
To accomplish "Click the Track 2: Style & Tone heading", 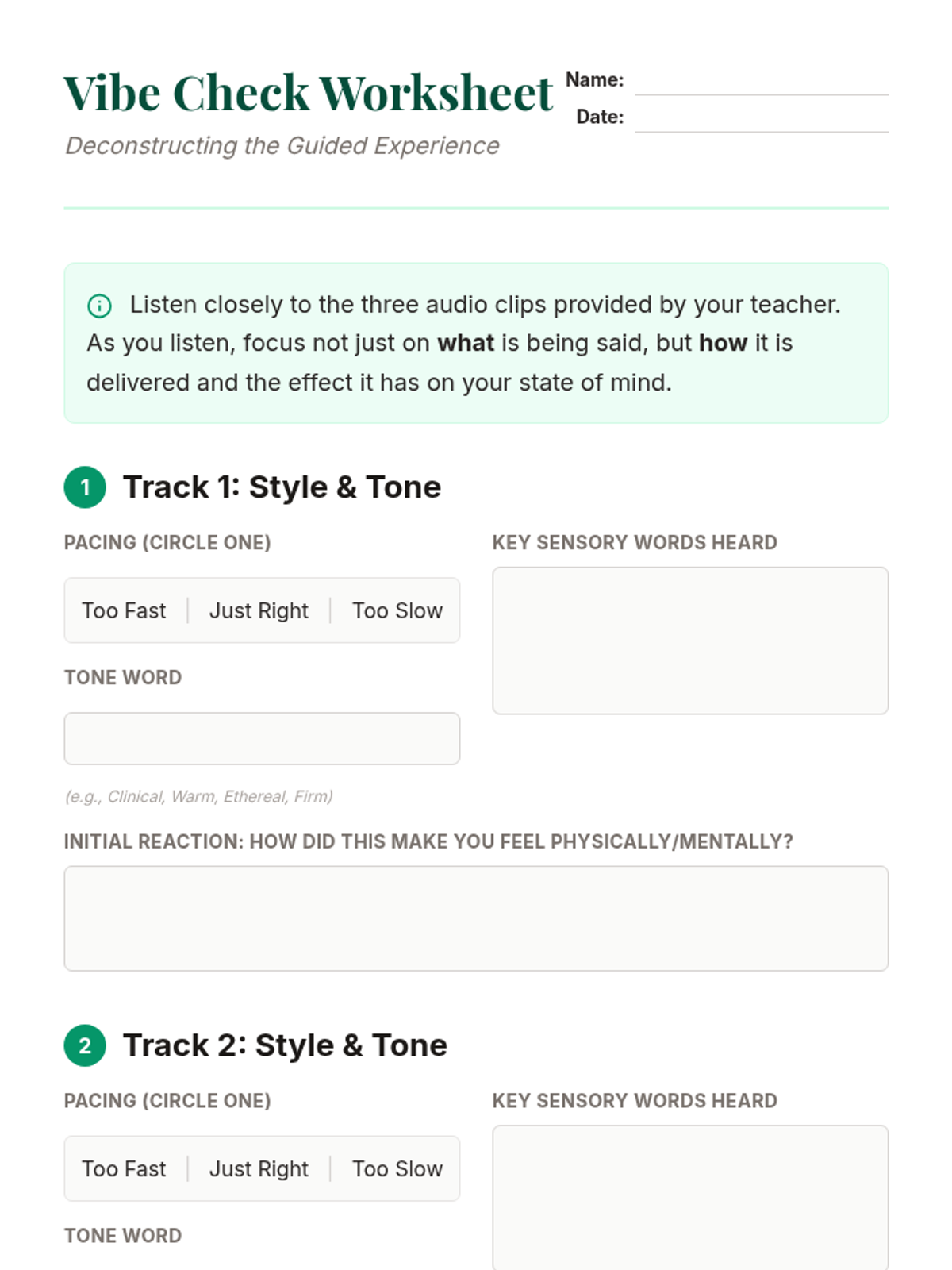I will 285,1045.
